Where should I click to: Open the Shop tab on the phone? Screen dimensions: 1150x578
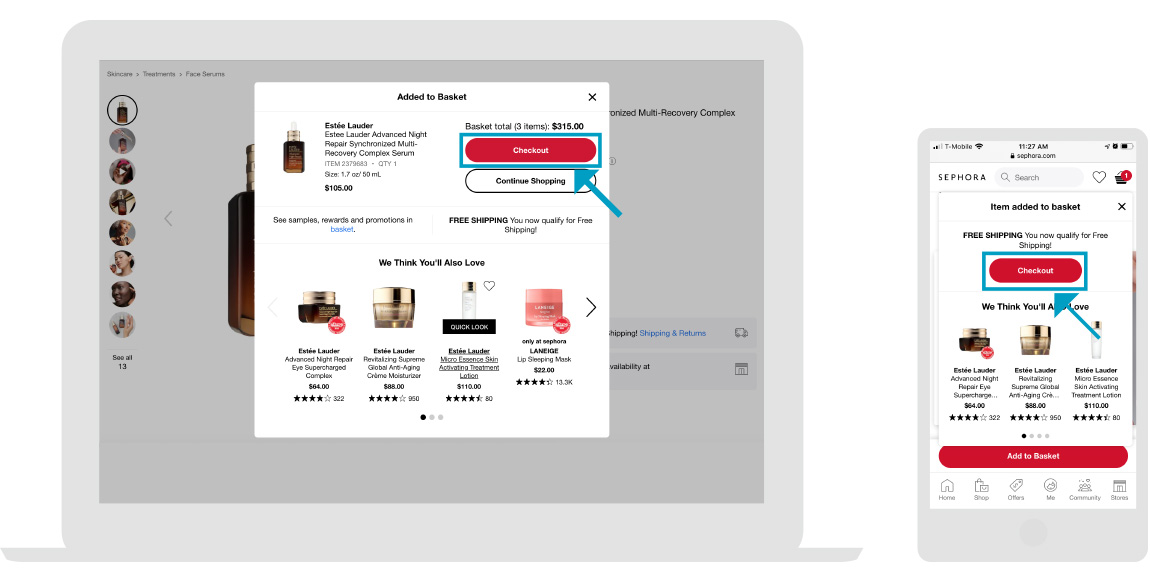pyautogui.click(x=981, y=489)
